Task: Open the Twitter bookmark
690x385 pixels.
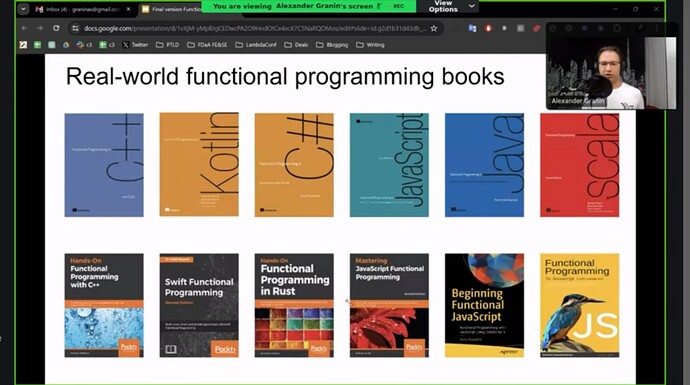Action: (135, 45)
